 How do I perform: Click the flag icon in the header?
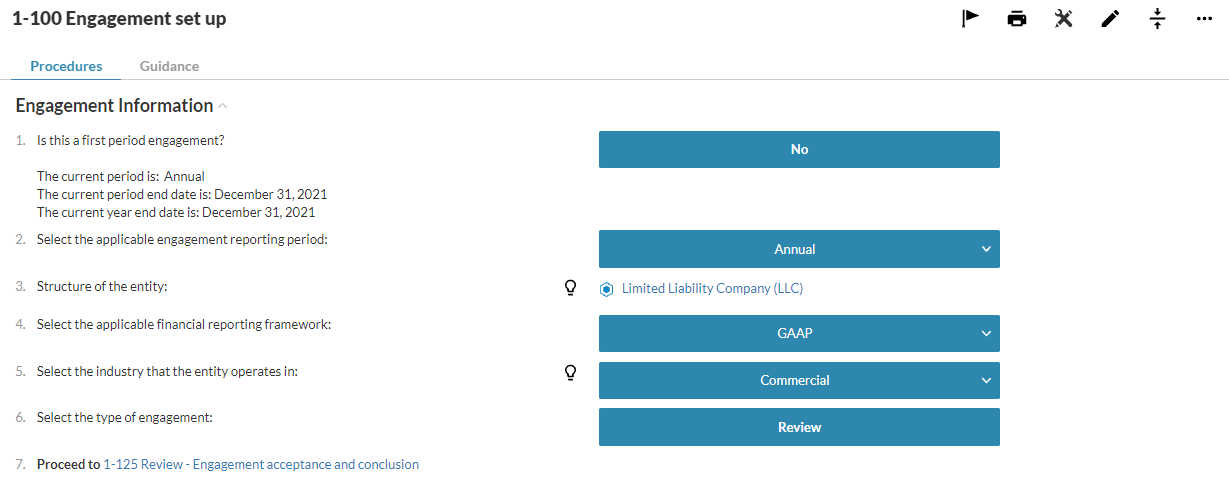pos(970,18)
